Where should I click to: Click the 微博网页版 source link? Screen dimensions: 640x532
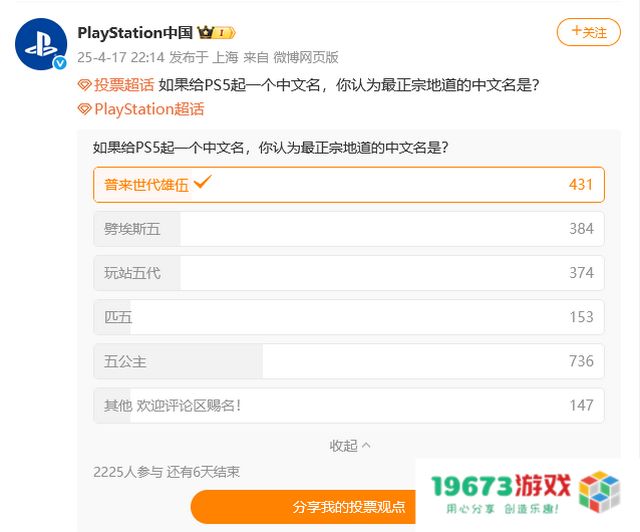(306, 57)
